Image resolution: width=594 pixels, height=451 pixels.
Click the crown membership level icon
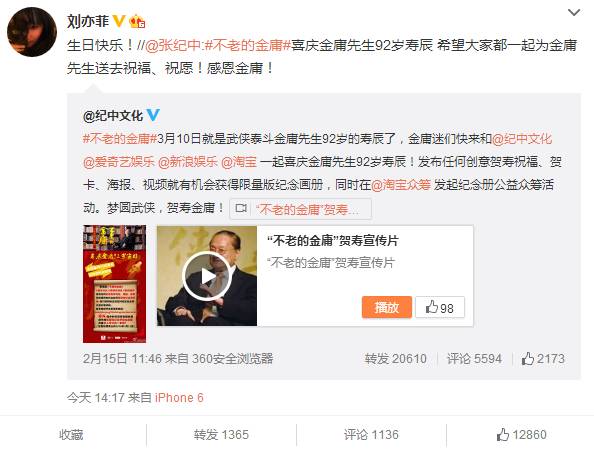pos(137,22)
